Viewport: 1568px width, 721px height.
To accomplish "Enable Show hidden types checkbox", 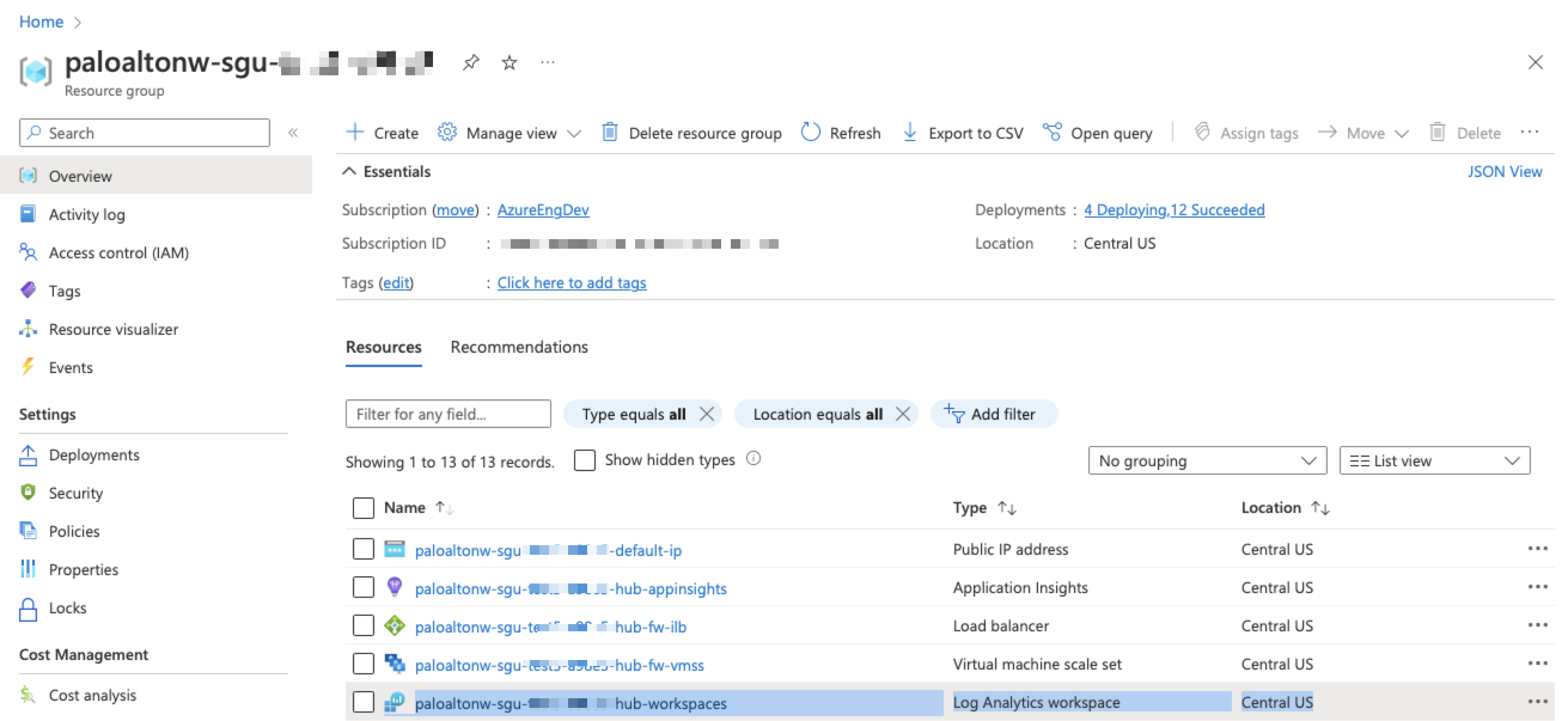I will coord(584,460).
